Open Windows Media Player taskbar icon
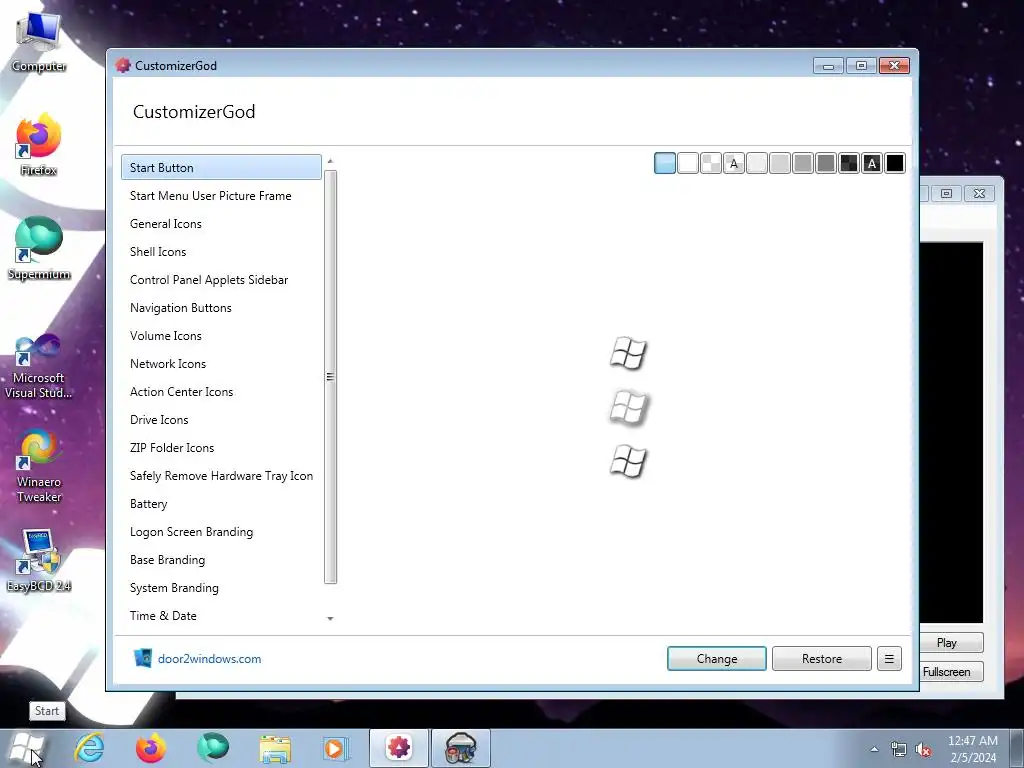The width and height of the screenshot is (1024, 768). (x=336, y=748)
